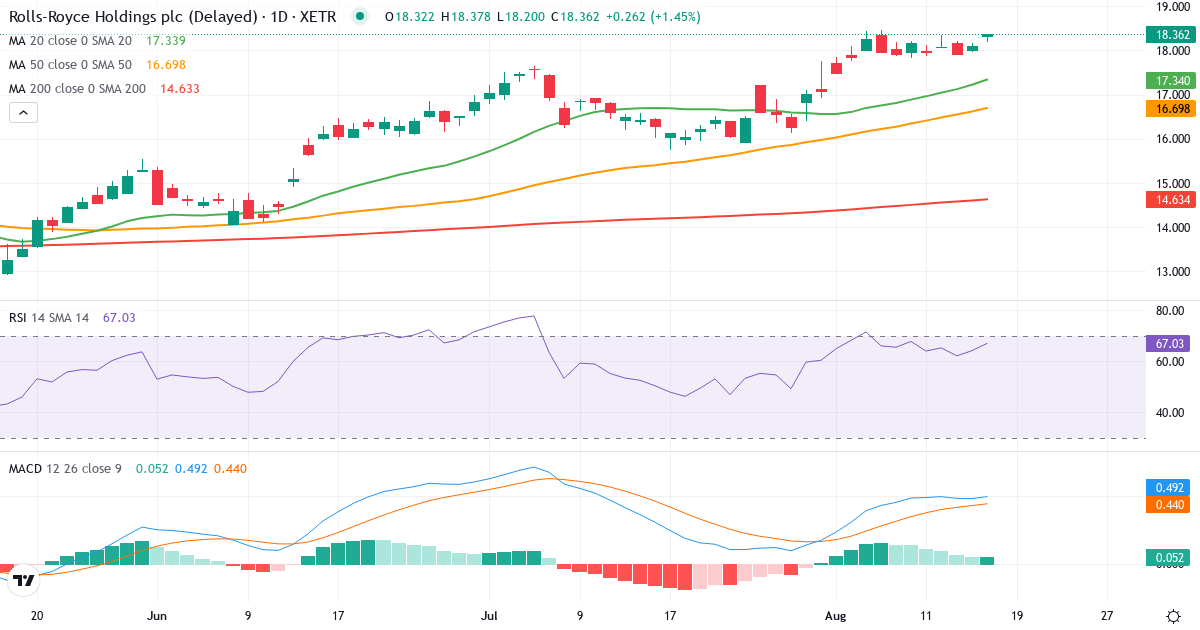
Task: Click the MACD signal 0.440 axis label
Action: 1169,505
